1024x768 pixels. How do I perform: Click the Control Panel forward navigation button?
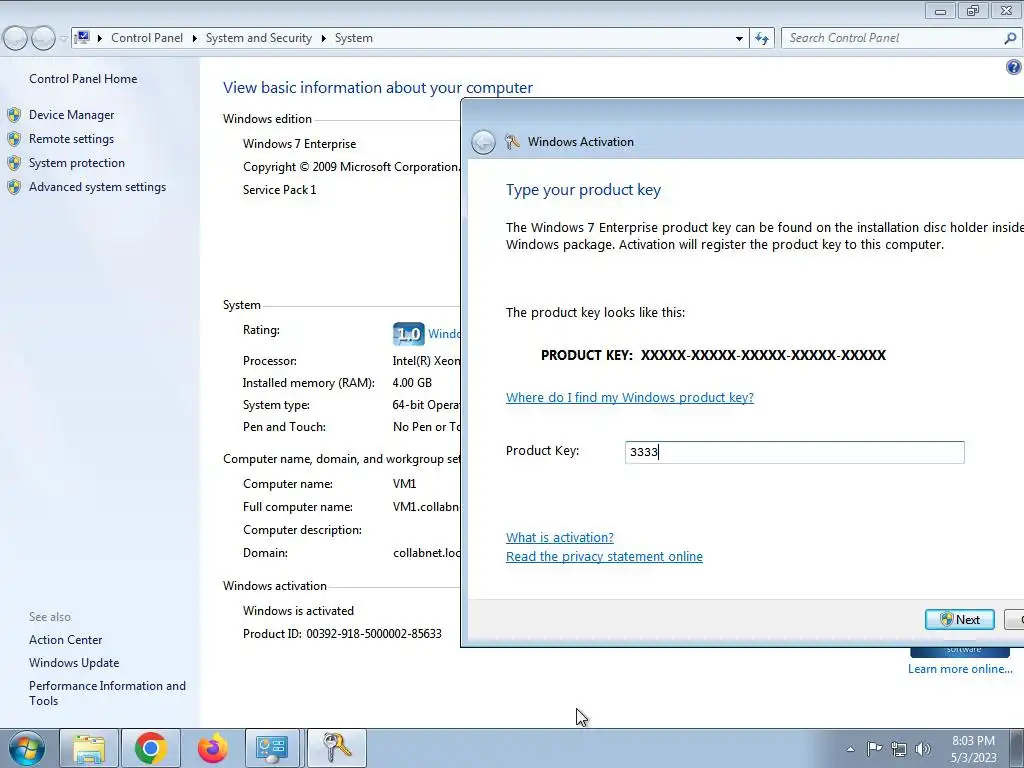pyautogui.click(x=43, y=39)
